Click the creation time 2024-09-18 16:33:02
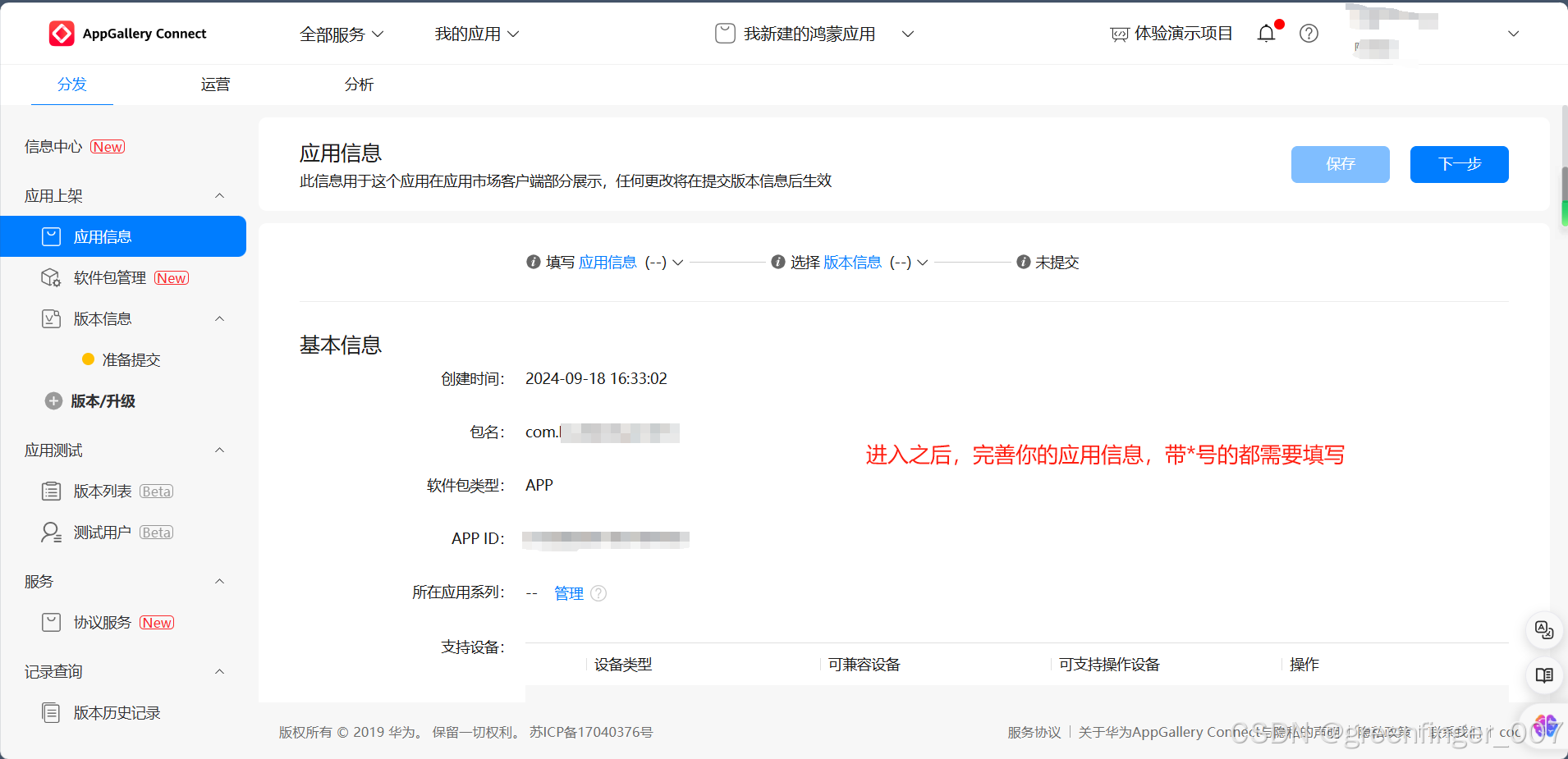Viewport: 1568px width, 759px height. (596, 378)
